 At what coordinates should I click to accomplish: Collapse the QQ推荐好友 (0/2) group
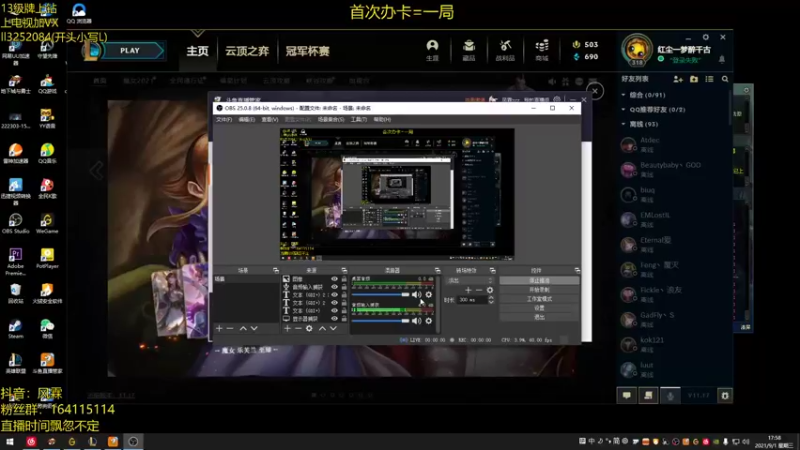click(623, 109)
